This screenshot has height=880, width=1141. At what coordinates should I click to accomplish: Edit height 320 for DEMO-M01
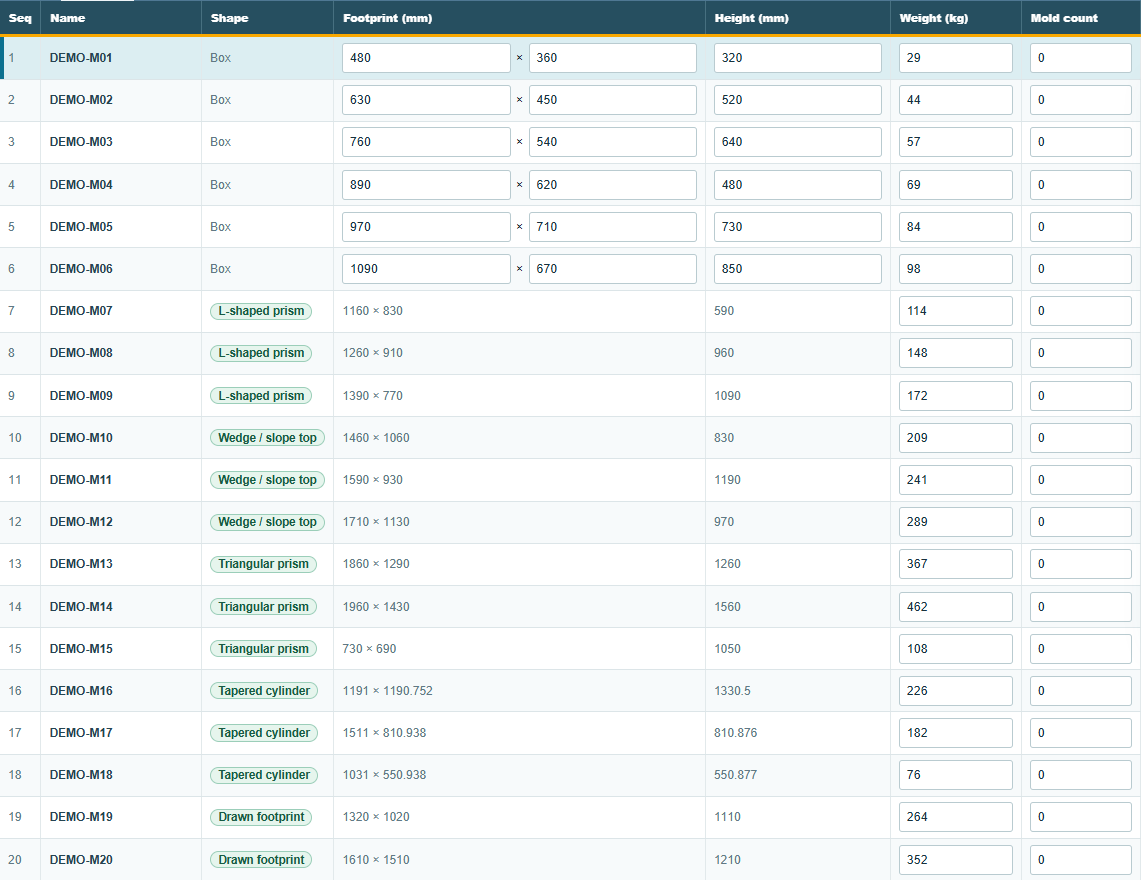click(x=798, y=58)
